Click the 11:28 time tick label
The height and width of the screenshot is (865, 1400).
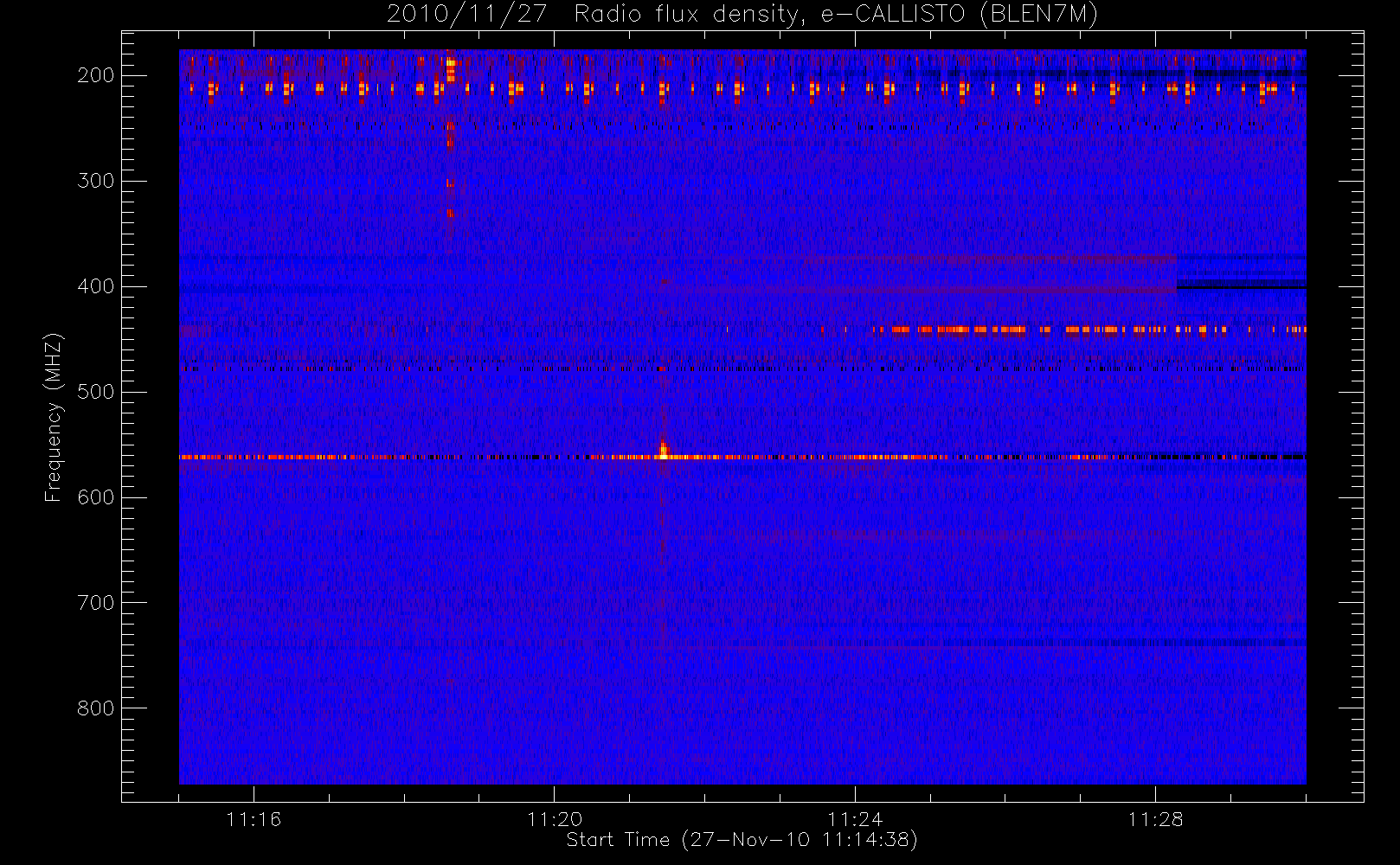[x=1155, y=819]
